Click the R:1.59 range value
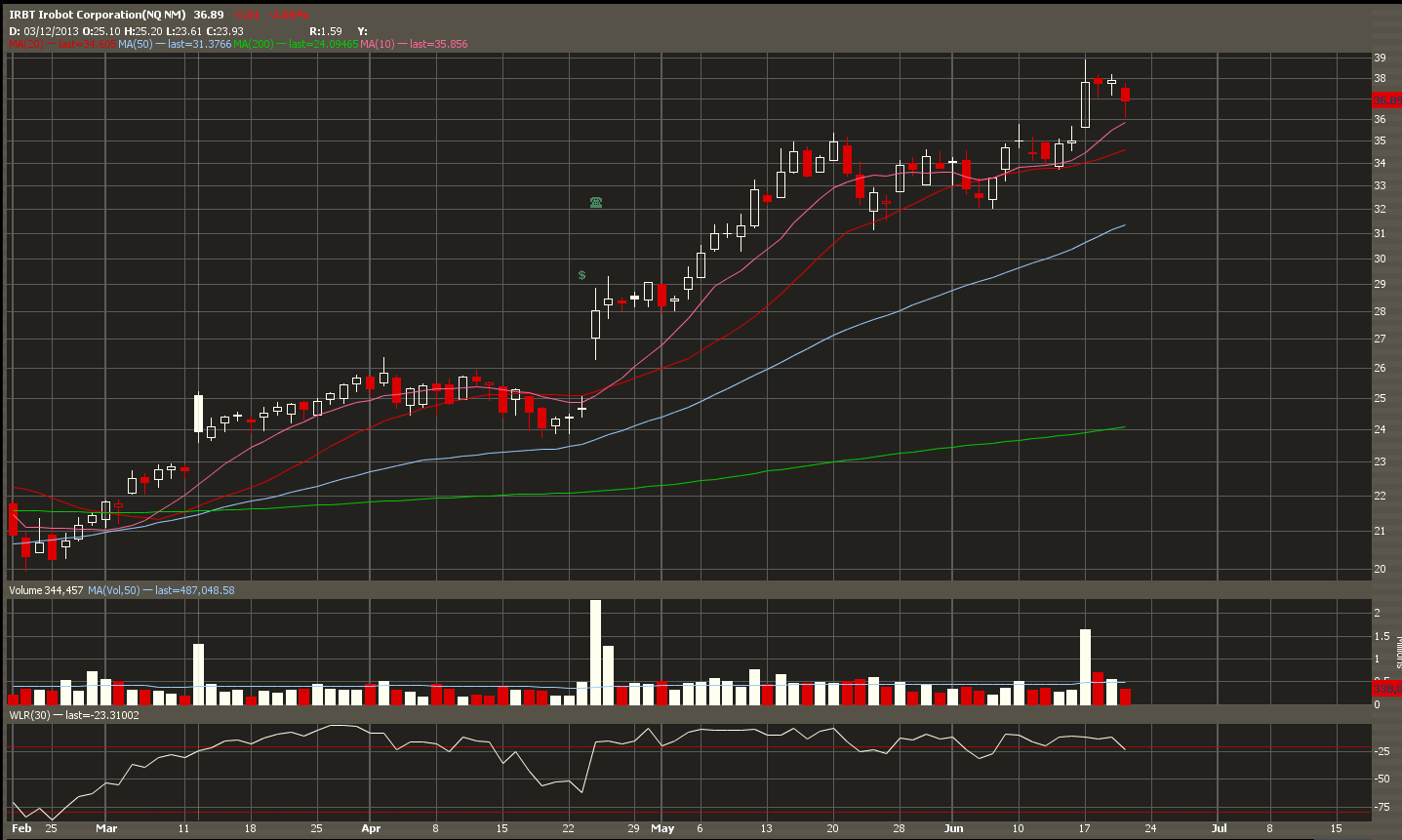 tap(326, 31)
